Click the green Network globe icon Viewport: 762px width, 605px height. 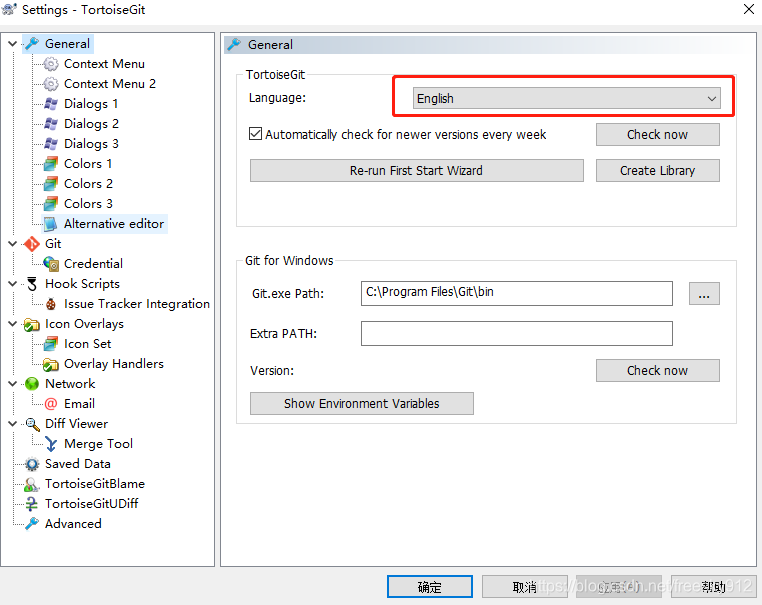pos(32,383)
